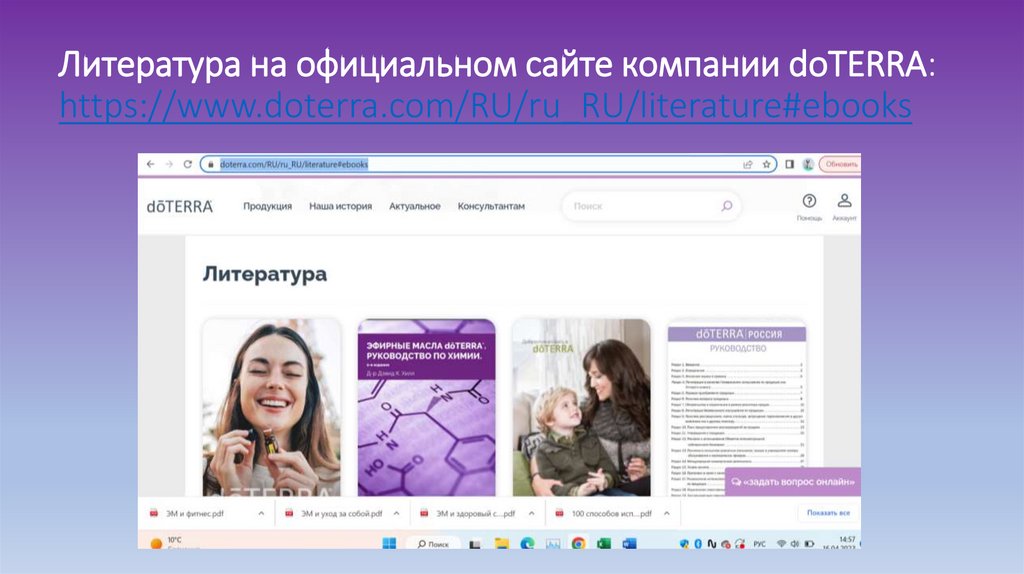Open Microsoft Edge from the taskbar
This screenshot has height=574, width=1024.
click(x=527, y=543)
